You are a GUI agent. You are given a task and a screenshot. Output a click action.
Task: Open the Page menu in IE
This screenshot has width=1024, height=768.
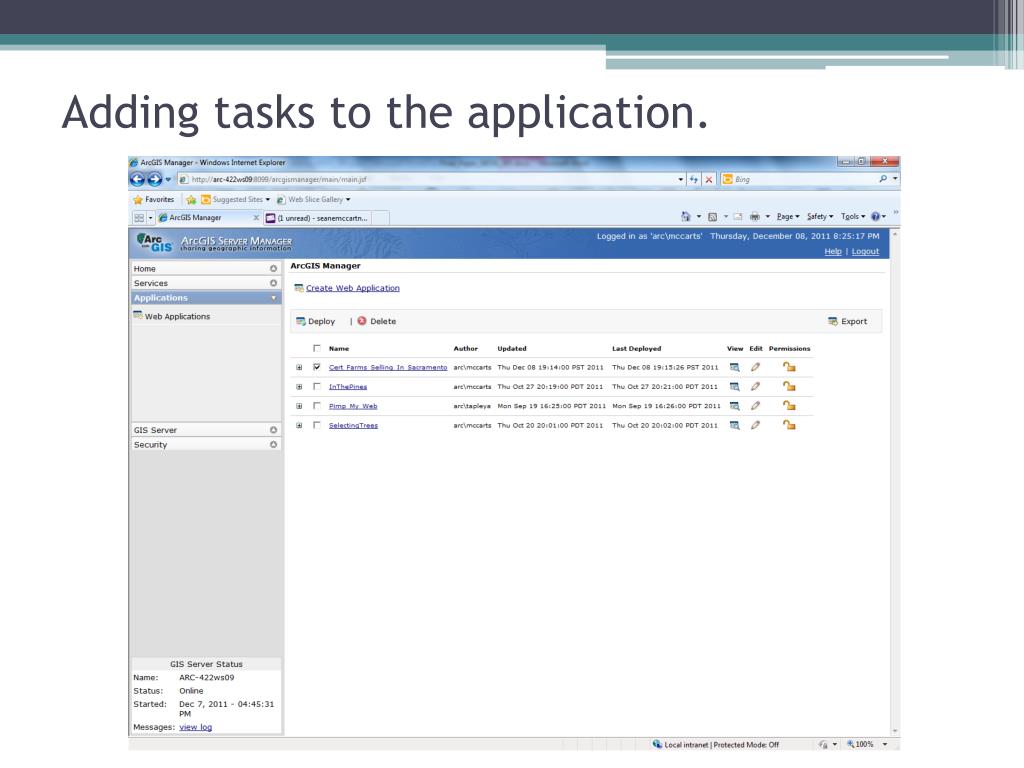coord(788,216)
